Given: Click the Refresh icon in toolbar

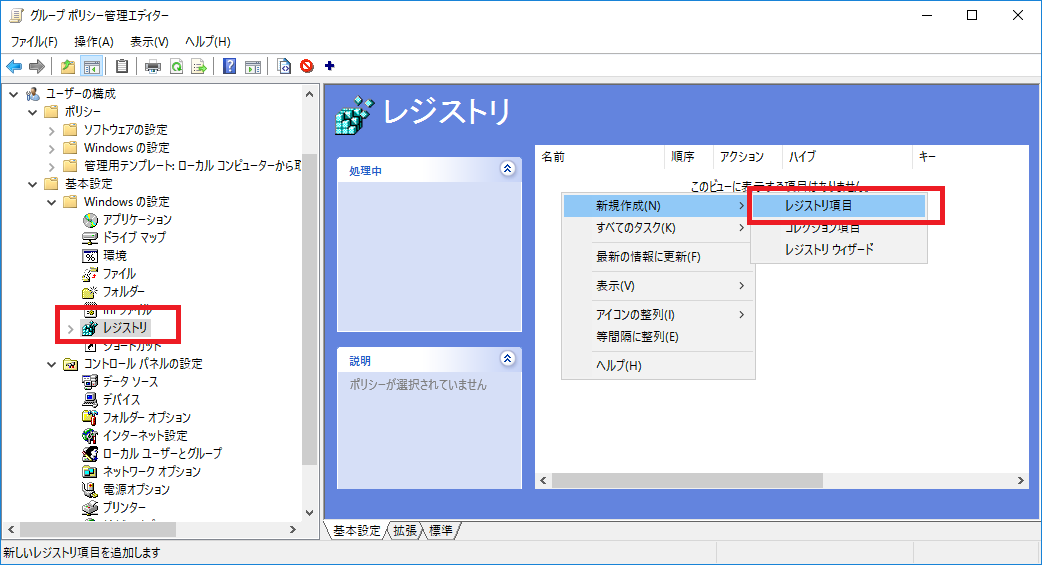Looking at the screenshot, I should point(176,67).
